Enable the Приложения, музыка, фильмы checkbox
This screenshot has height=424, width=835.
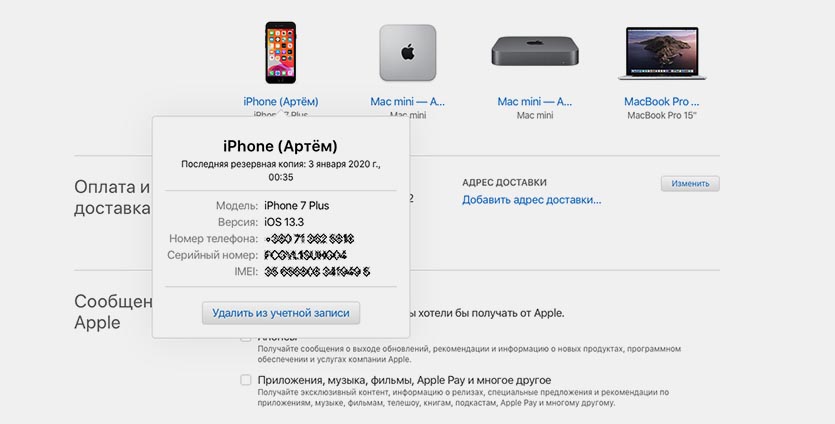click(245, 380)
